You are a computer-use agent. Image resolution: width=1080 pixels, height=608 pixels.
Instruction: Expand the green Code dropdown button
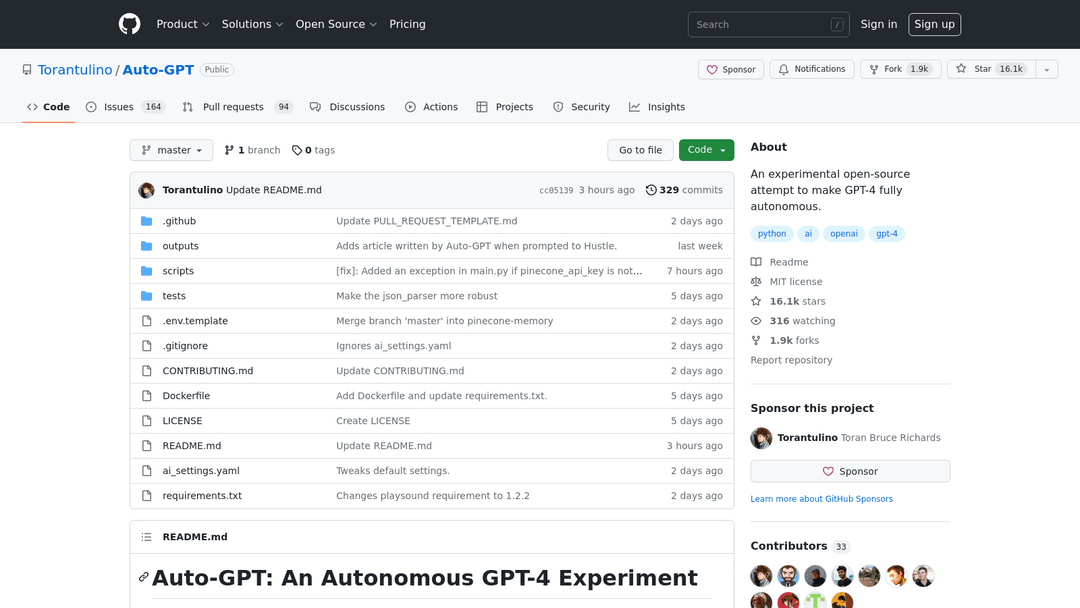[707, 150]
